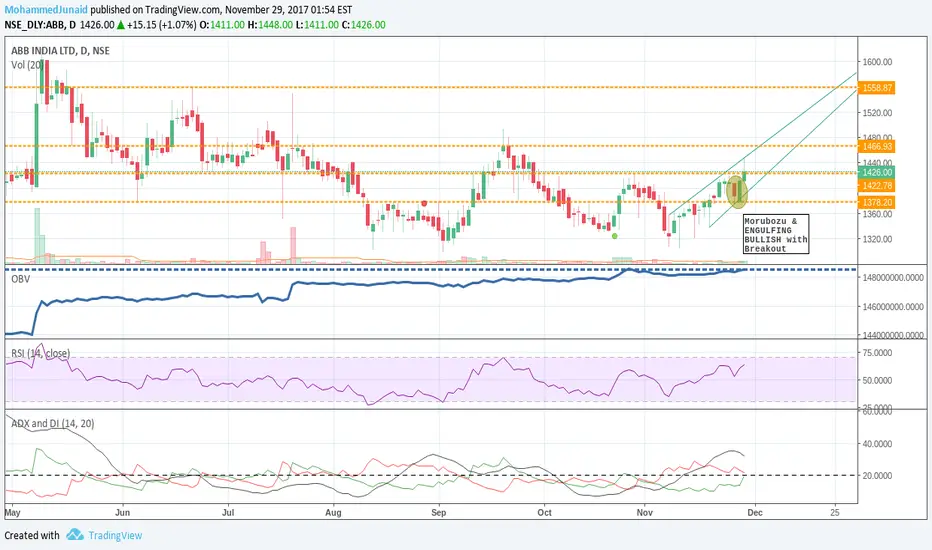
Task: Click the Morubozu & ENGULFING BULLISH annotation box
Action: tap(776, 234)
